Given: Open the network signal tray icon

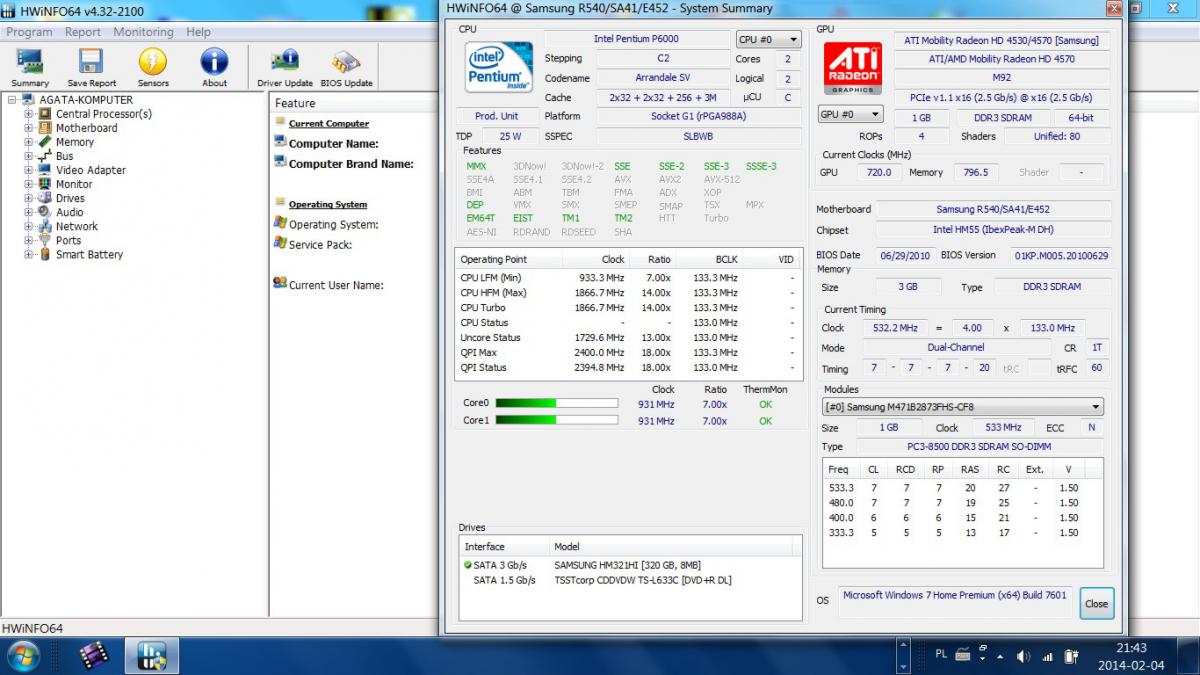Looking at the screenshot, I should [1048, 656].
